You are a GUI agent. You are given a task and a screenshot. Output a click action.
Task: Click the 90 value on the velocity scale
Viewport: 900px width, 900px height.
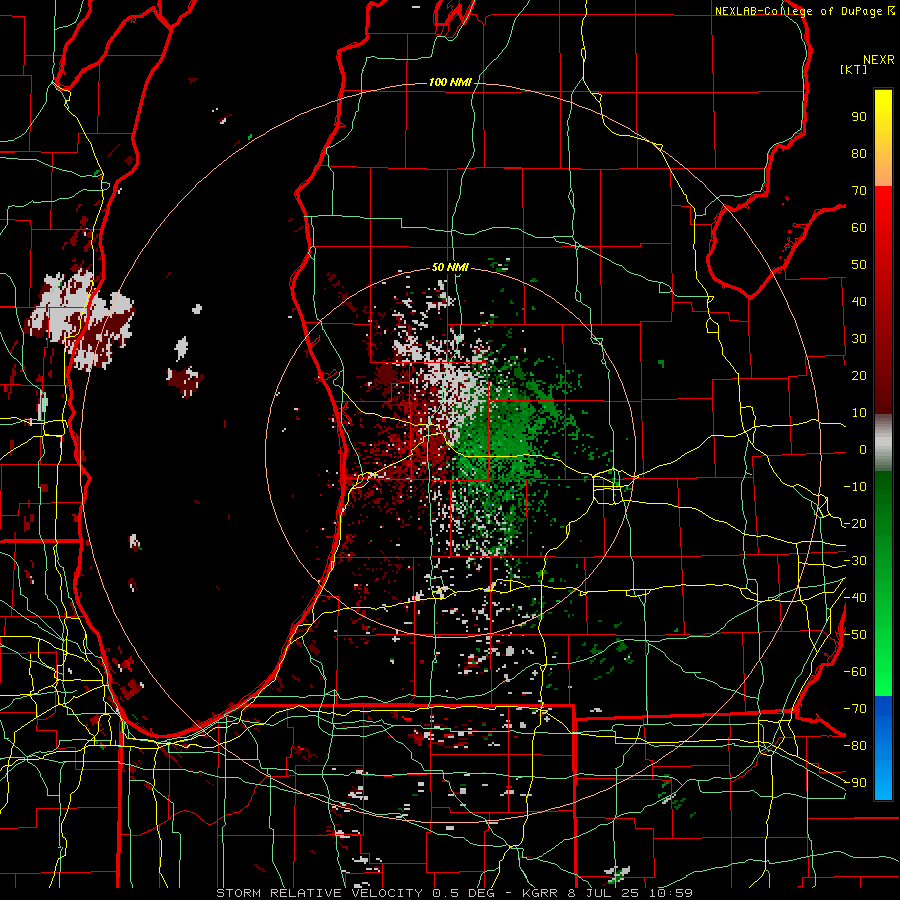859,117
